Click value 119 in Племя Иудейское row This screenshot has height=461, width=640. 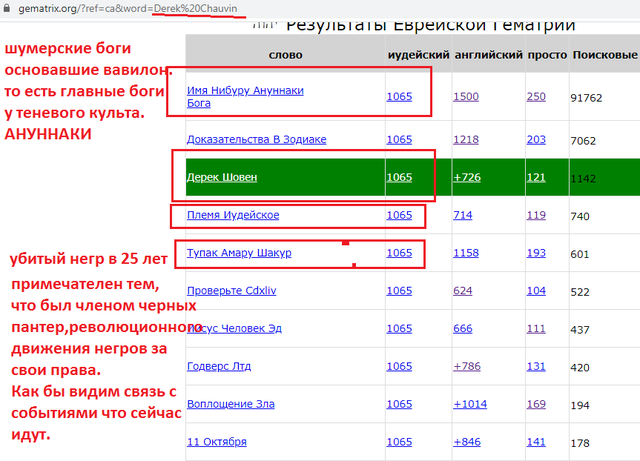536,215
